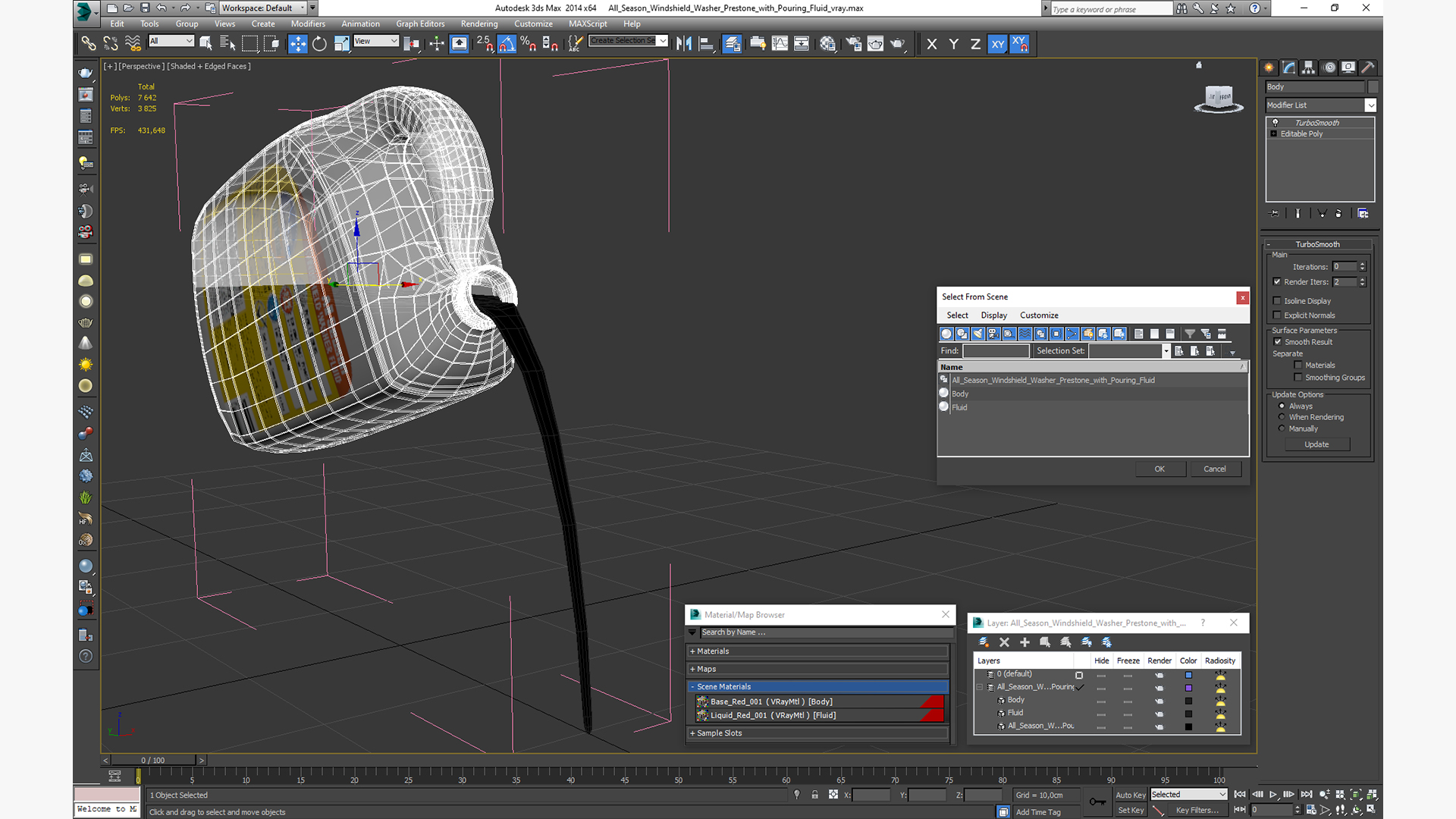
Task: Restrict to XY plane constraint
Action: 998,44
